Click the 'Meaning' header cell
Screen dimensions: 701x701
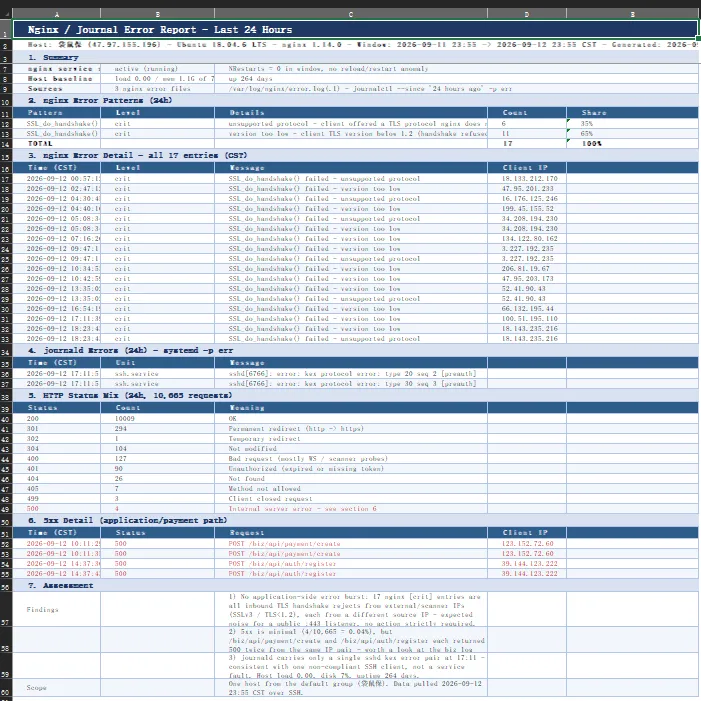(351, 408)
